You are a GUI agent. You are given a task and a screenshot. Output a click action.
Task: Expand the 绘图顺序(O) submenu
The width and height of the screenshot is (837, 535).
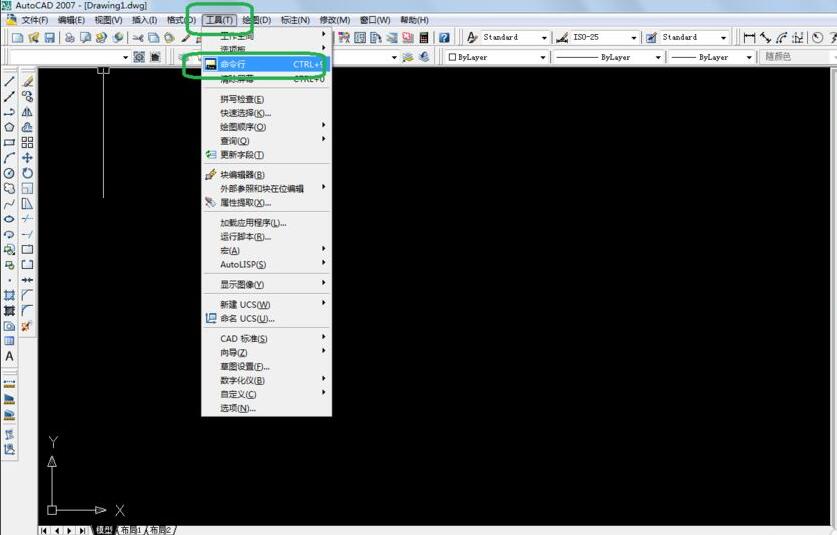[x=266, y=127]
